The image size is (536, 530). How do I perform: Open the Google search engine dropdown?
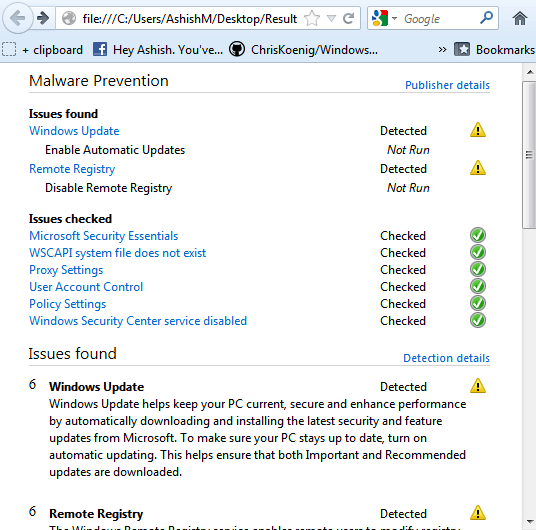(x=394, y=18)
